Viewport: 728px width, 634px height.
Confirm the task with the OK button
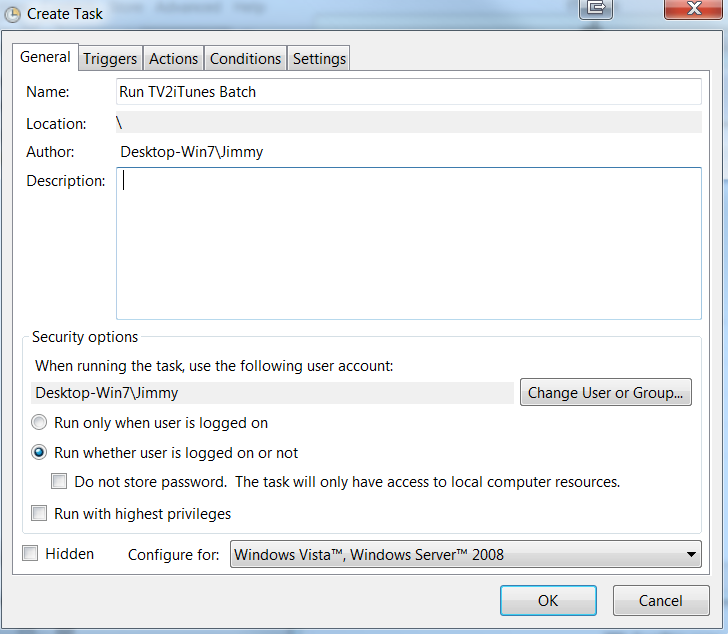pos(548,601)
